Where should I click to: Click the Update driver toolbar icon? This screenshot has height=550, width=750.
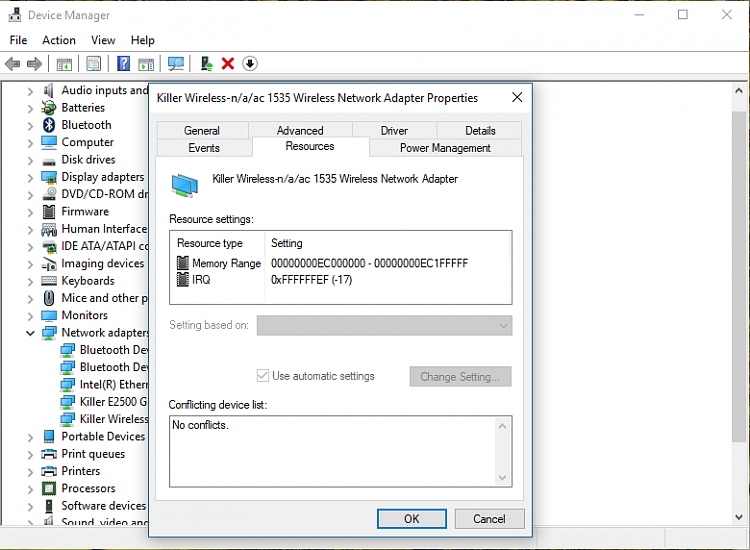(206, 64)
